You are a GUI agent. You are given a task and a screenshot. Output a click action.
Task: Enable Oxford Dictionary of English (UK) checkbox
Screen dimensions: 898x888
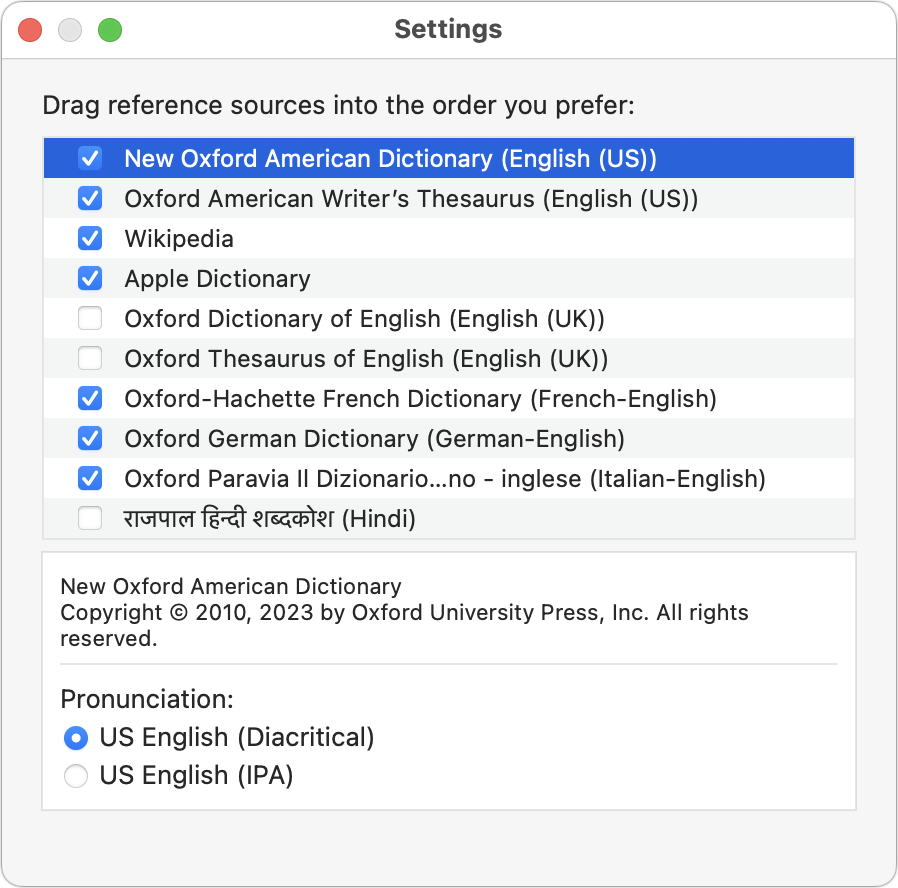click(90, 318)
